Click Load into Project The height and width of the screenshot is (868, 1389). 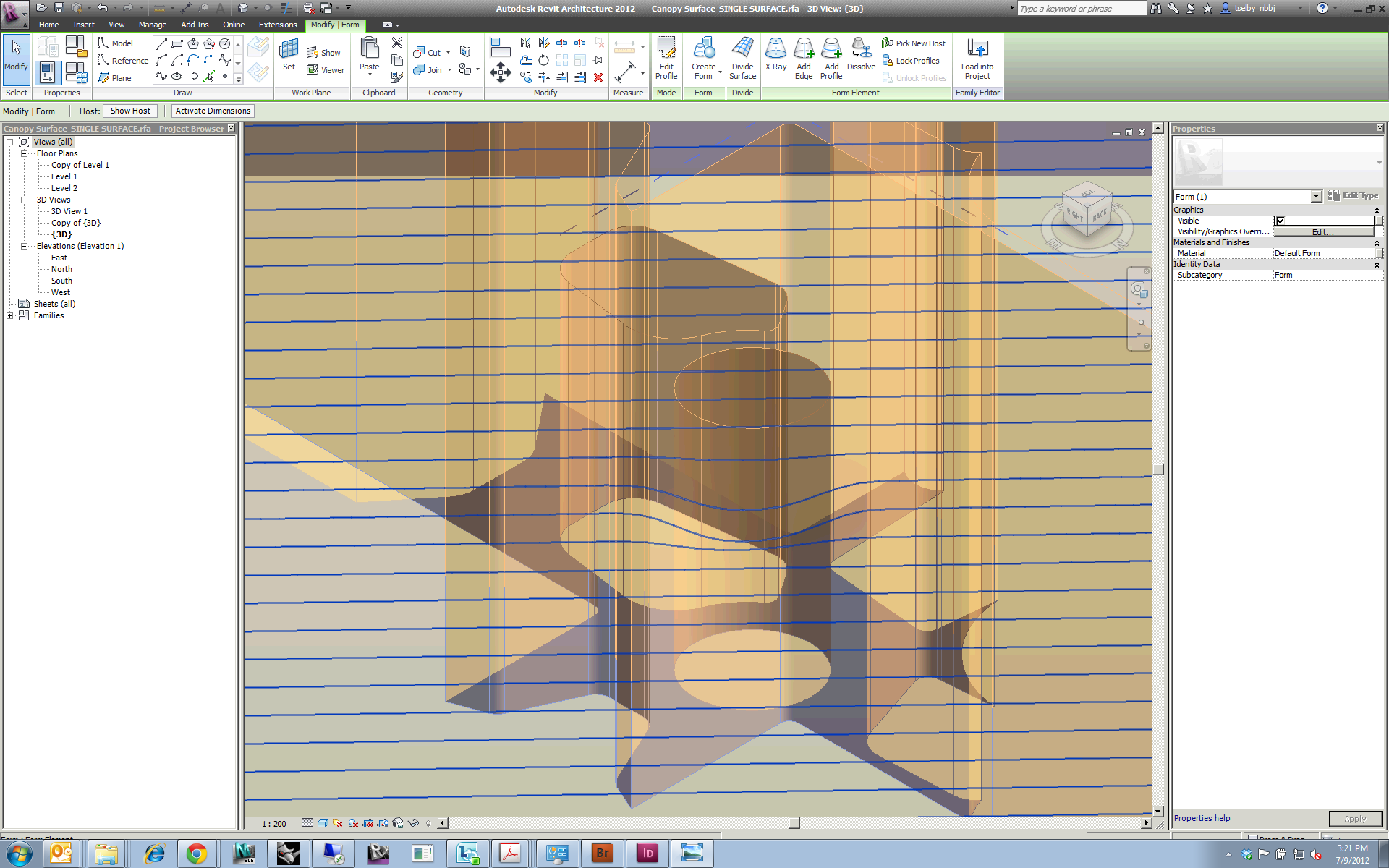(x=977, y=59)
